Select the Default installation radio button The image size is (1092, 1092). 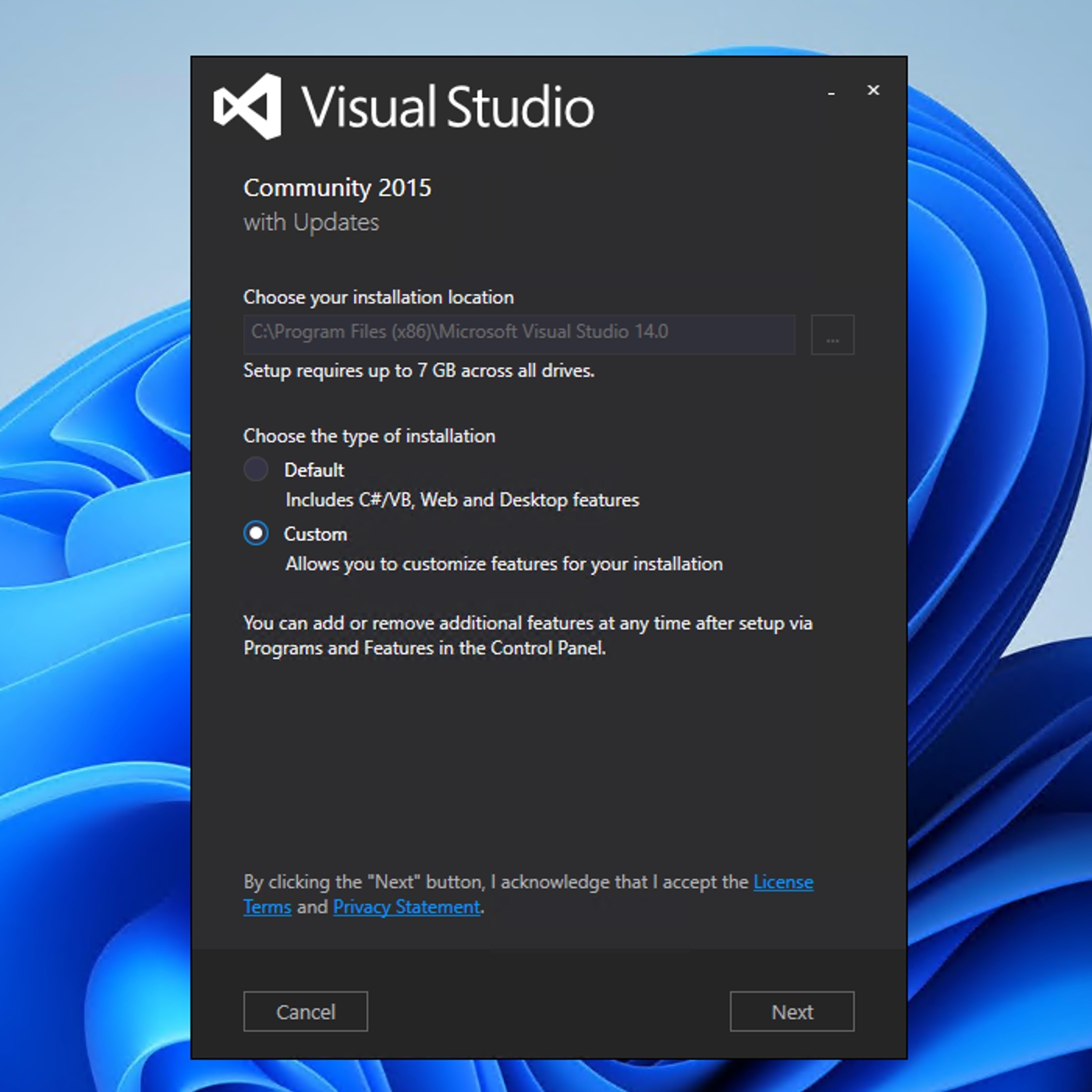coord(256,470)
